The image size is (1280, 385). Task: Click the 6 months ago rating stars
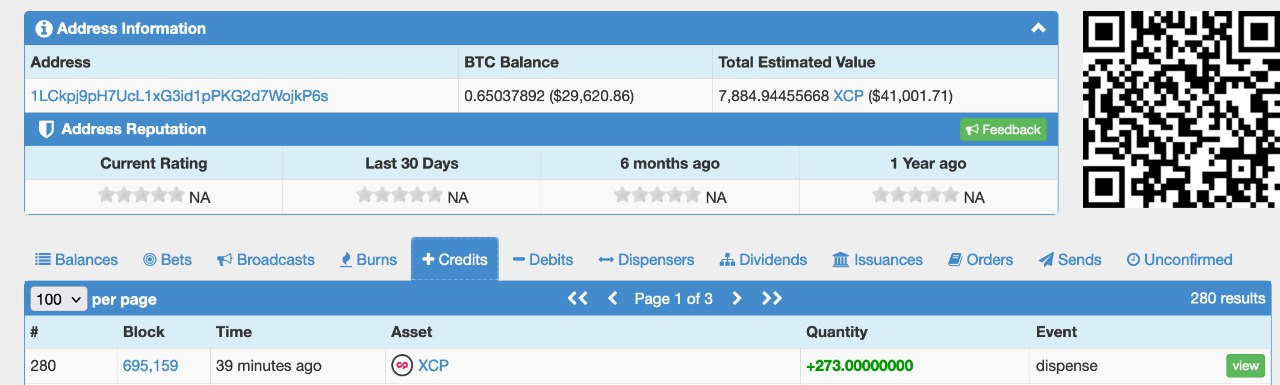(658, 196)
